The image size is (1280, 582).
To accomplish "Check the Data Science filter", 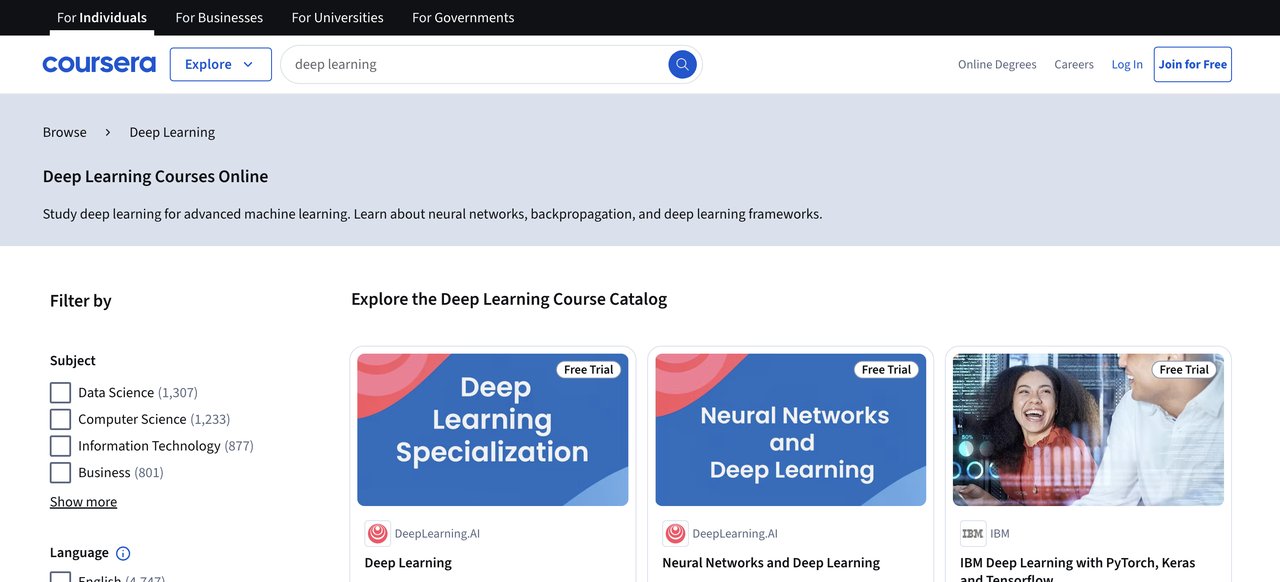I will [x=60, y=392].
